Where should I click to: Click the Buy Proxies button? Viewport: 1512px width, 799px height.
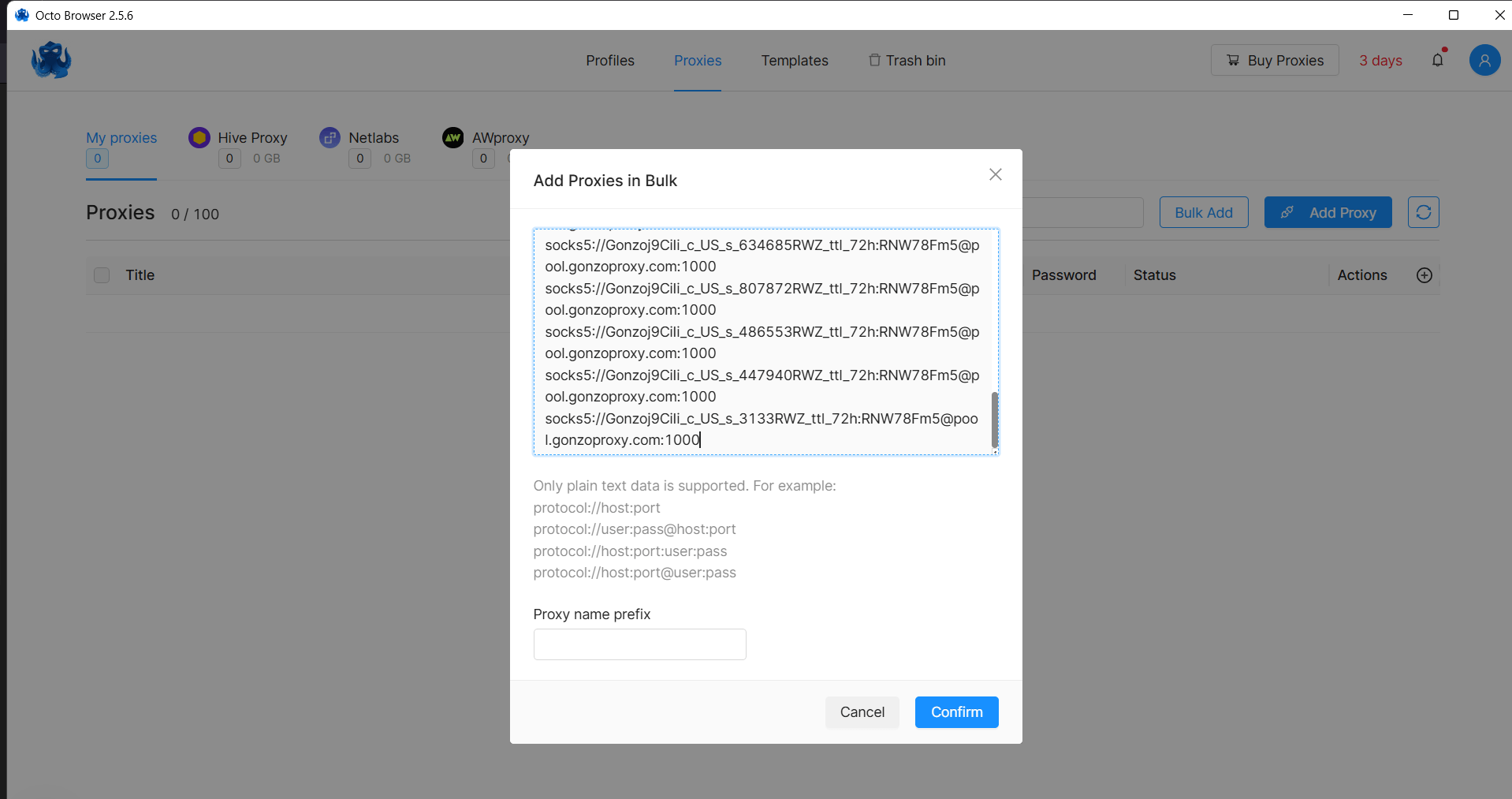coord(1275,60)
